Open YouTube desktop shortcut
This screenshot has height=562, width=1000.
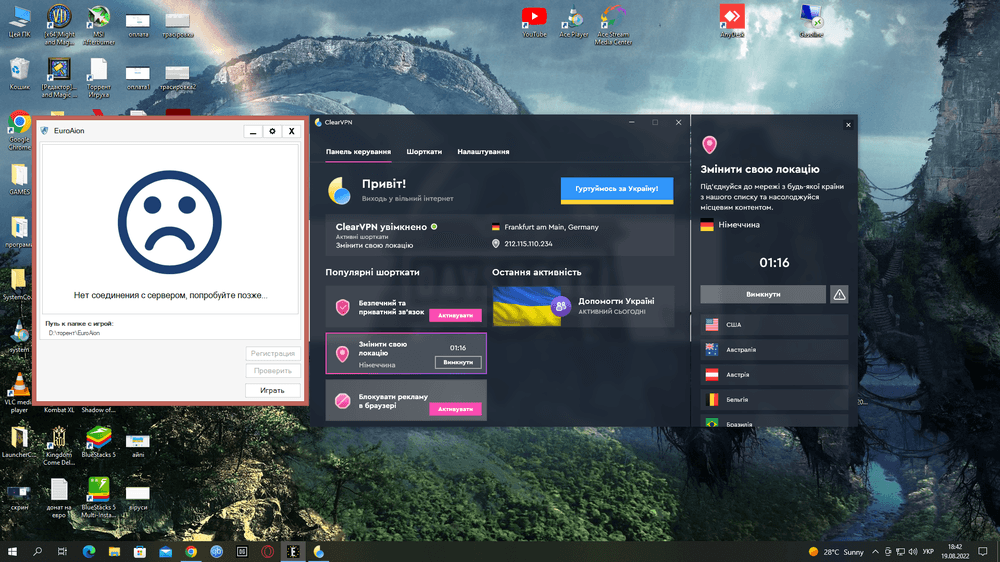point(535,19)
